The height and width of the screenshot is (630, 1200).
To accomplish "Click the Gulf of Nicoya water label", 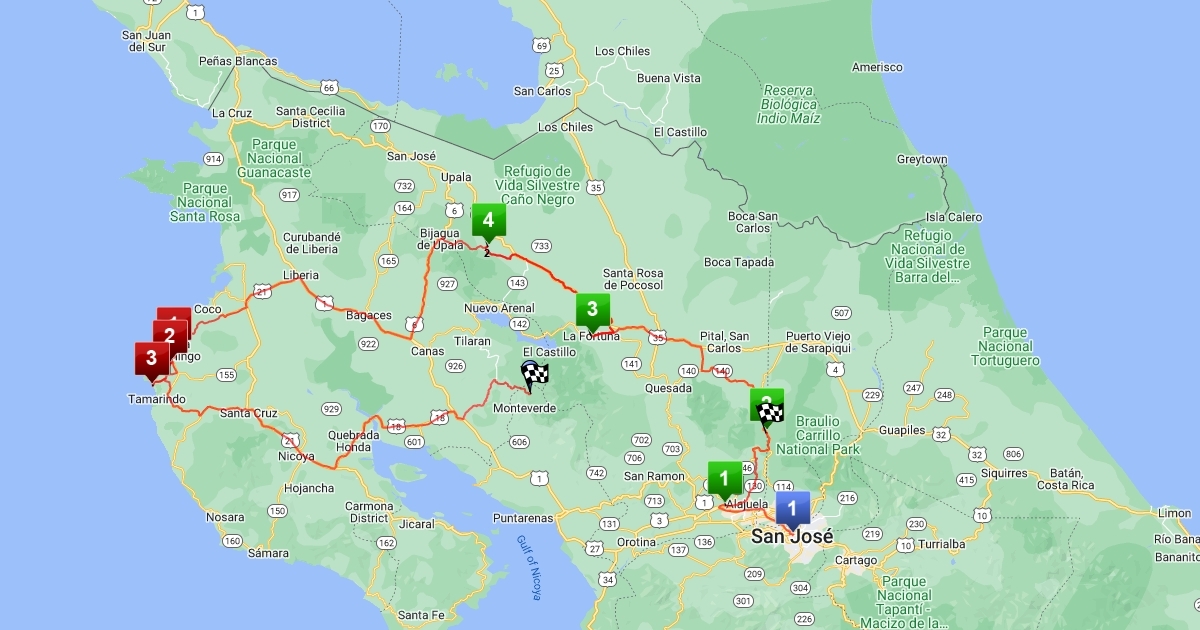I will tap(529, 568).
